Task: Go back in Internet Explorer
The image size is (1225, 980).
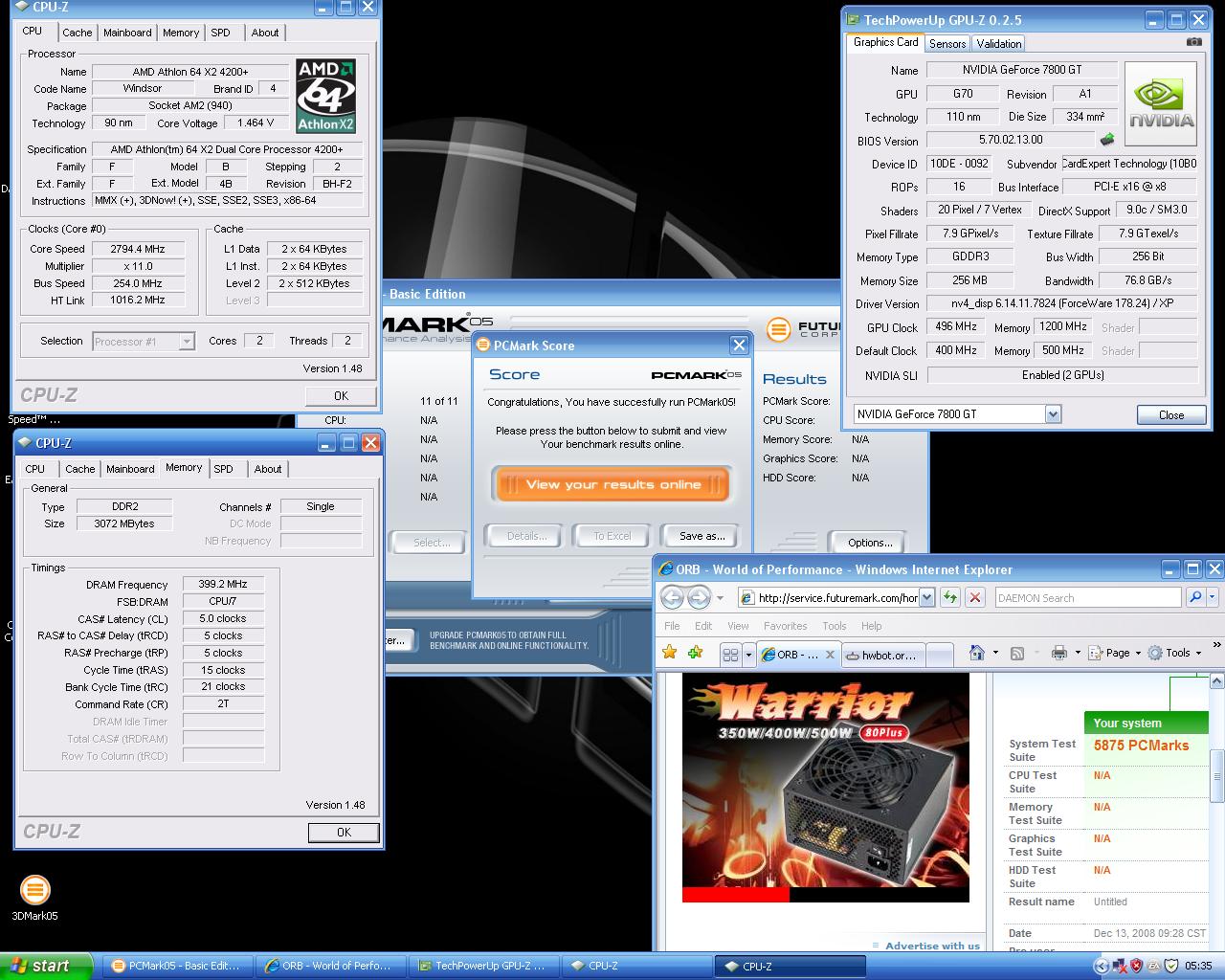Action: pyautogui.click(x=673, y=598)
